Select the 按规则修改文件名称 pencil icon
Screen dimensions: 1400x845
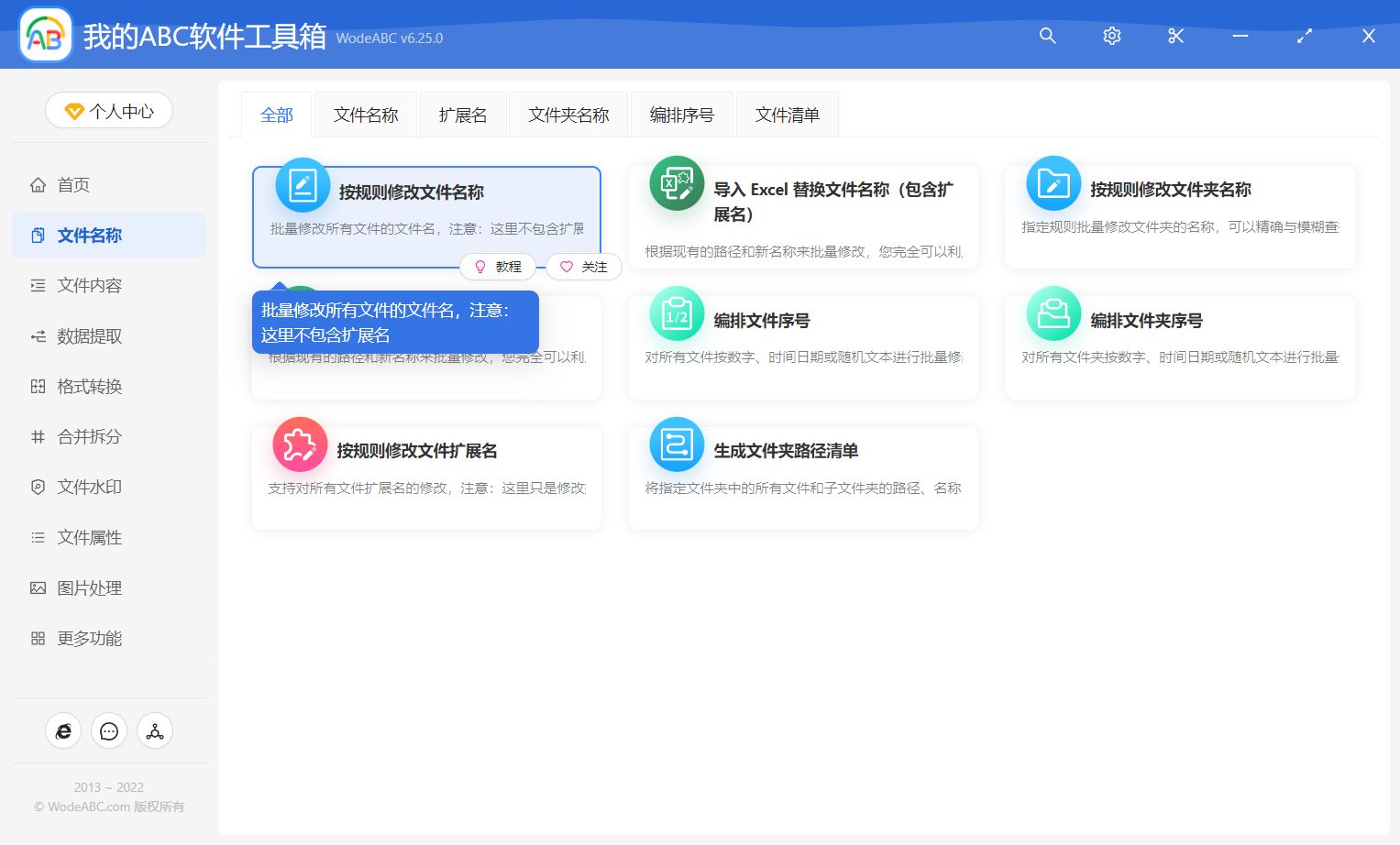pyautogui.click(x=303, y=183)
